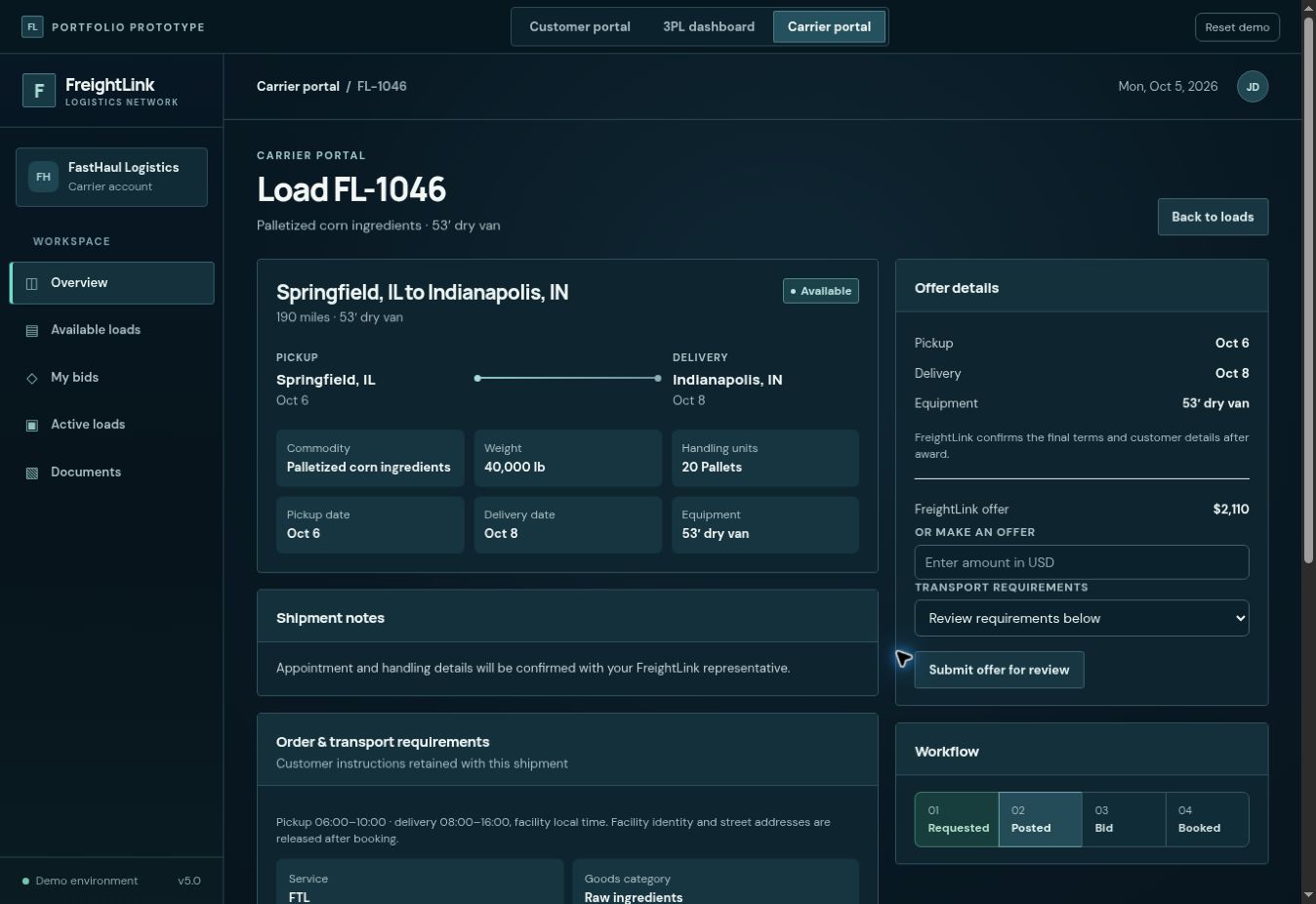The height and width of the screenshot is (904, 1316).
Task: Click the FL portfolio prototype logo icon
Action: pyautogui.click(x=32, y=27)
